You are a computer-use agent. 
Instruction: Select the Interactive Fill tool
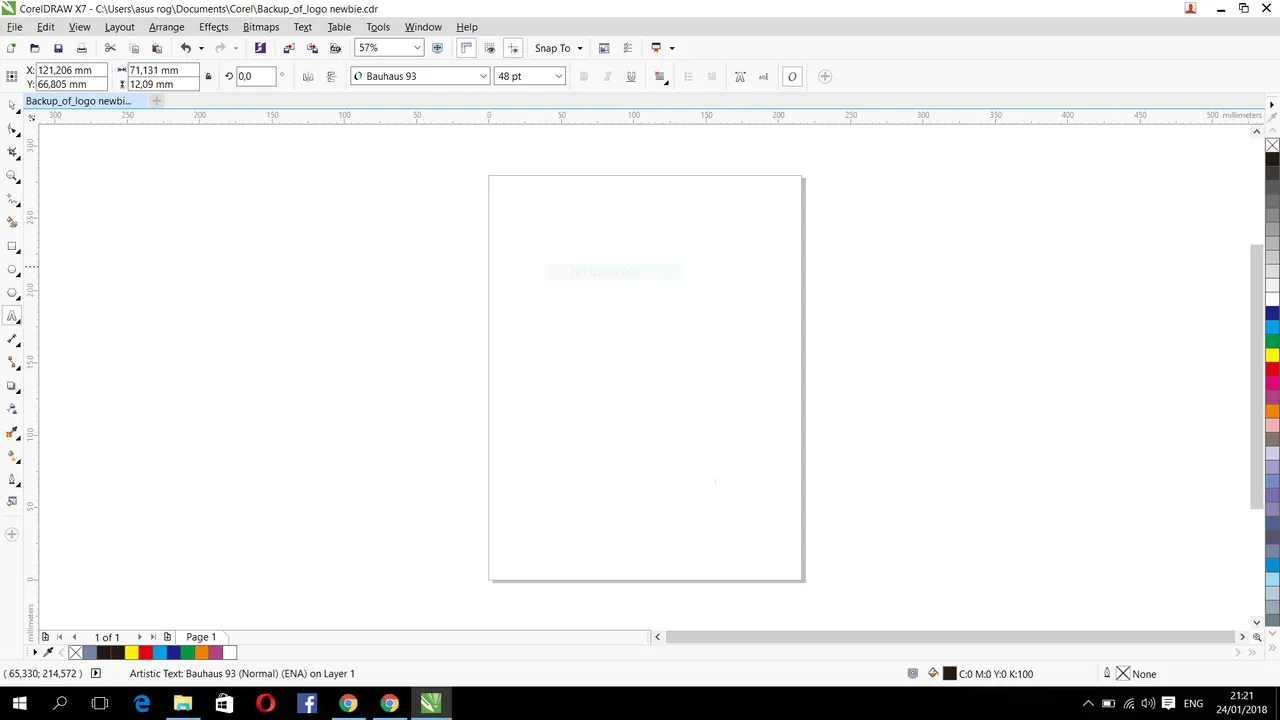coord(12,456)
